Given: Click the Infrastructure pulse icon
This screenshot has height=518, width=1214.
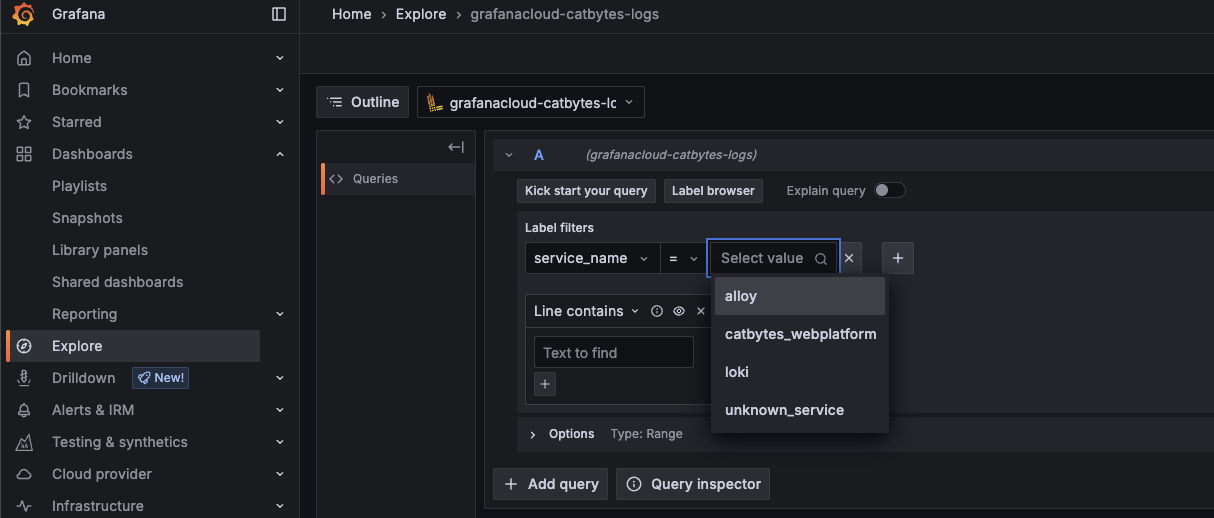Looking at the screenshot, I should pyautogui.click(x=24, y=506).
